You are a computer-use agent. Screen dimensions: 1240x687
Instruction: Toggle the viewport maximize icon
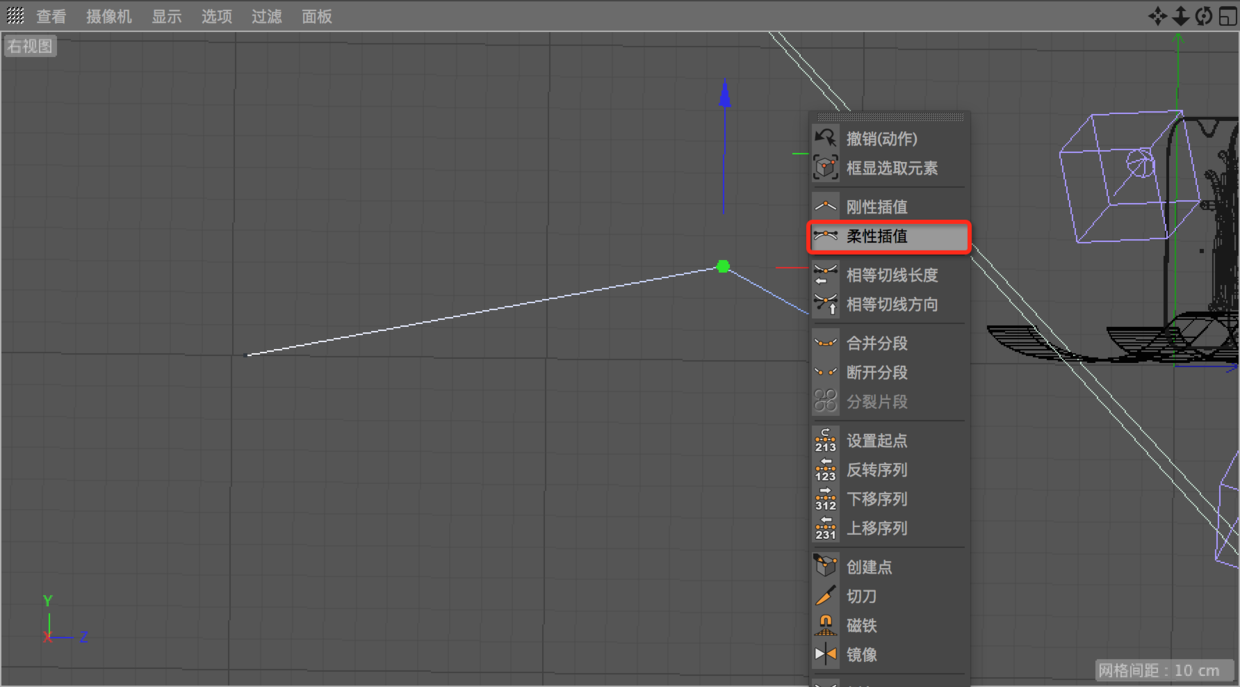1227,16
